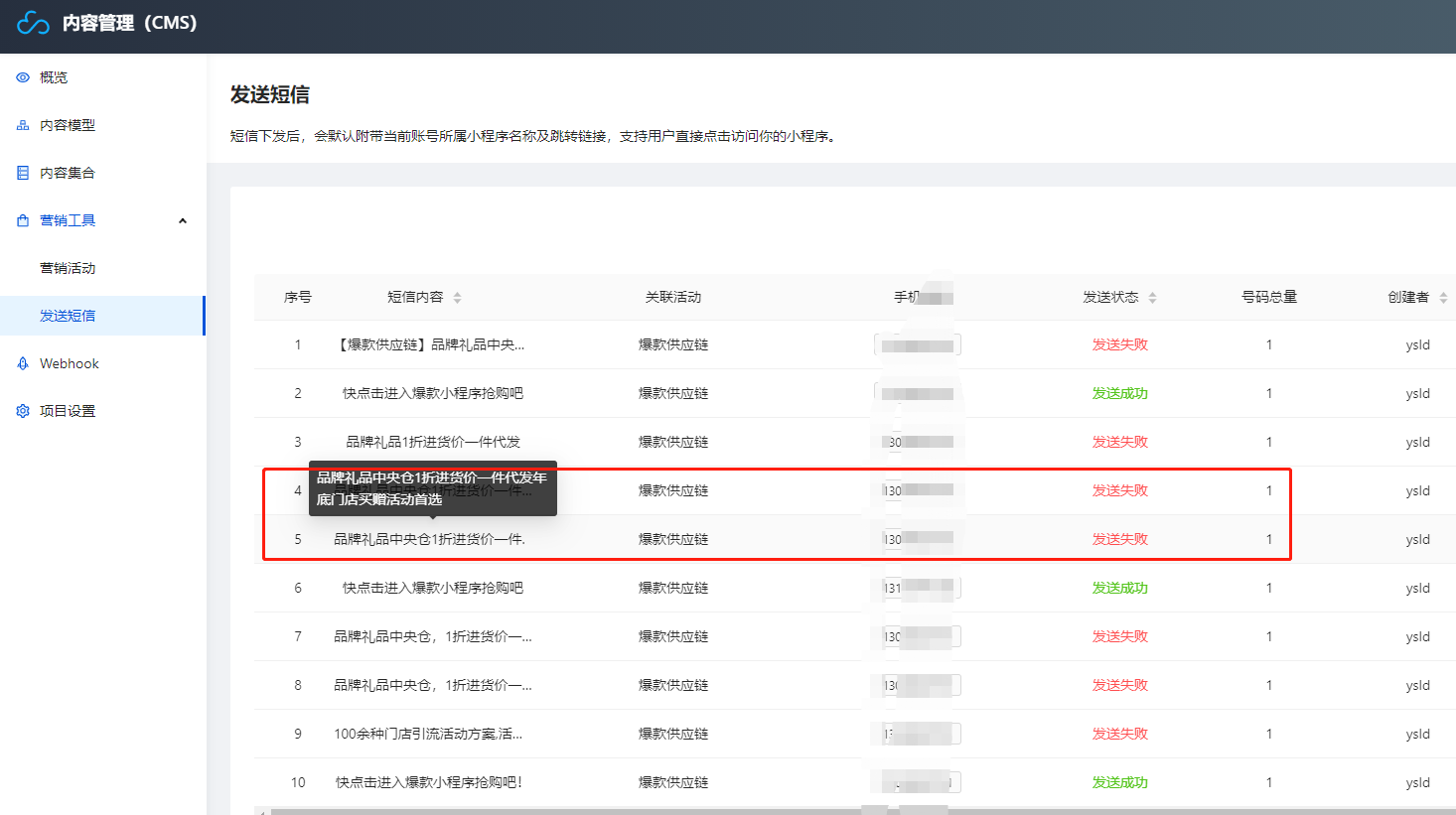This screenshot has width=1456, height=815.
Task: Click row 7 content 品牌礼品中央仓，1折进货价
Action: (x=433, y=636)
